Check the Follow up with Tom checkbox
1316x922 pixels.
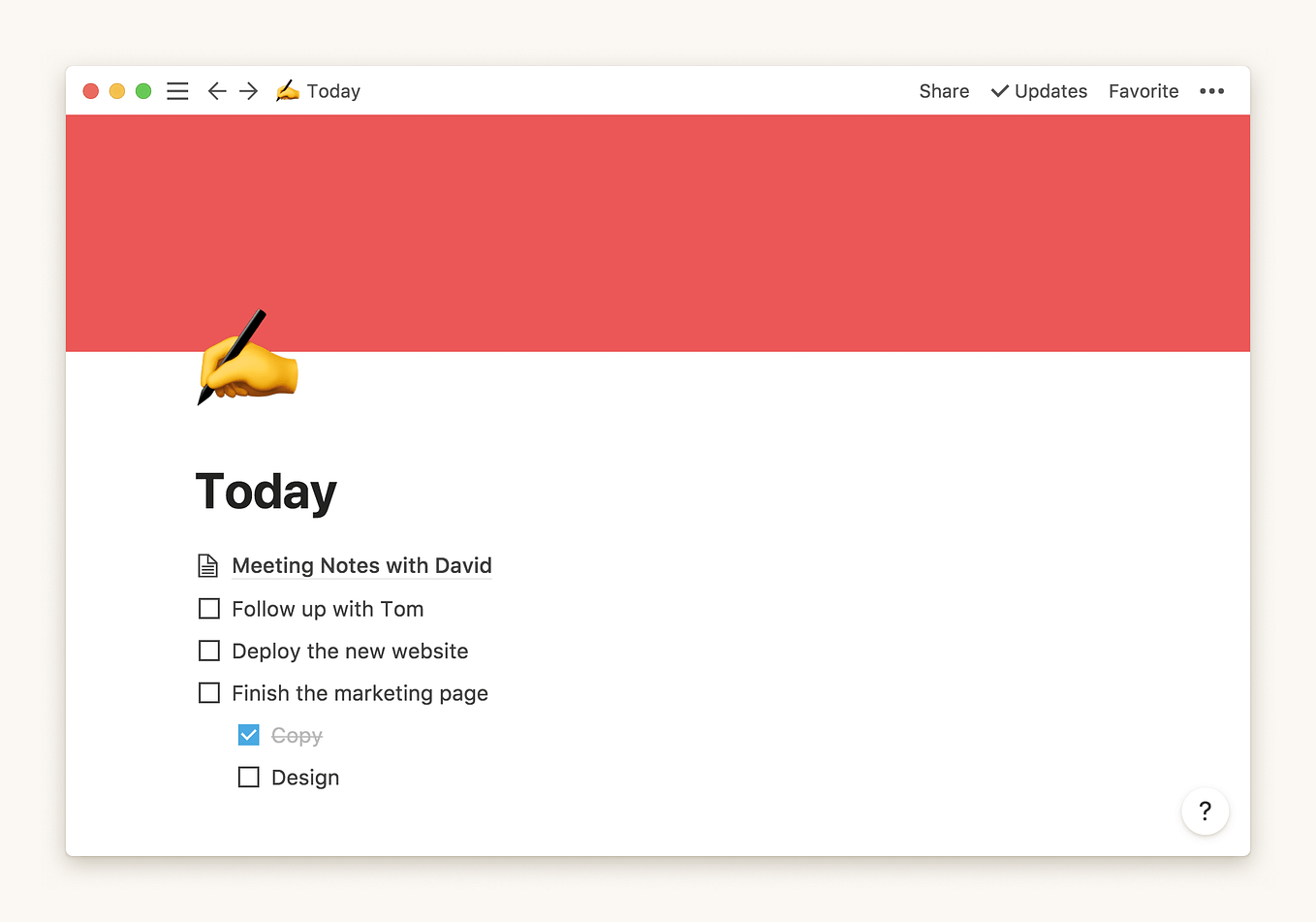tap(209, 609)
